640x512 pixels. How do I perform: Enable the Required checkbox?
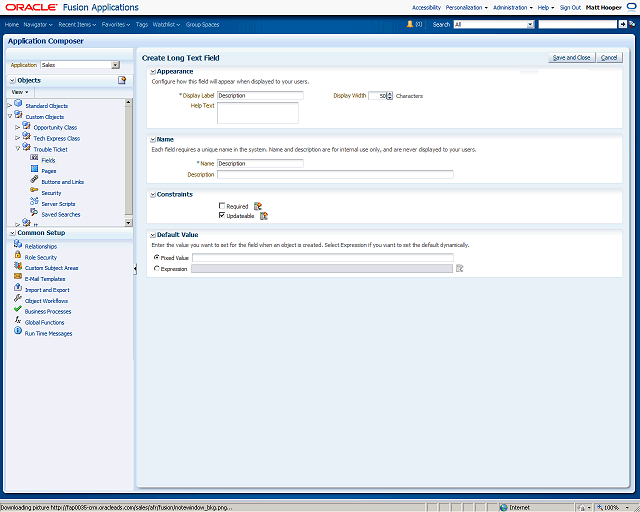coord(222,206)
